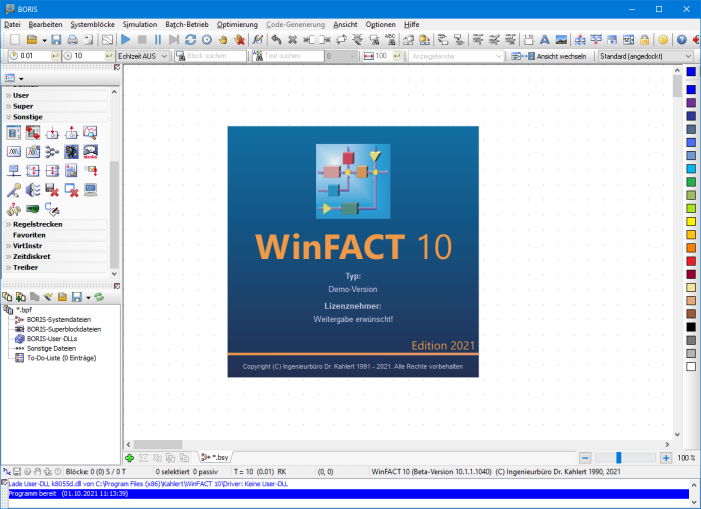
Task: Expand the Super block category
Action: pos(56,106)
